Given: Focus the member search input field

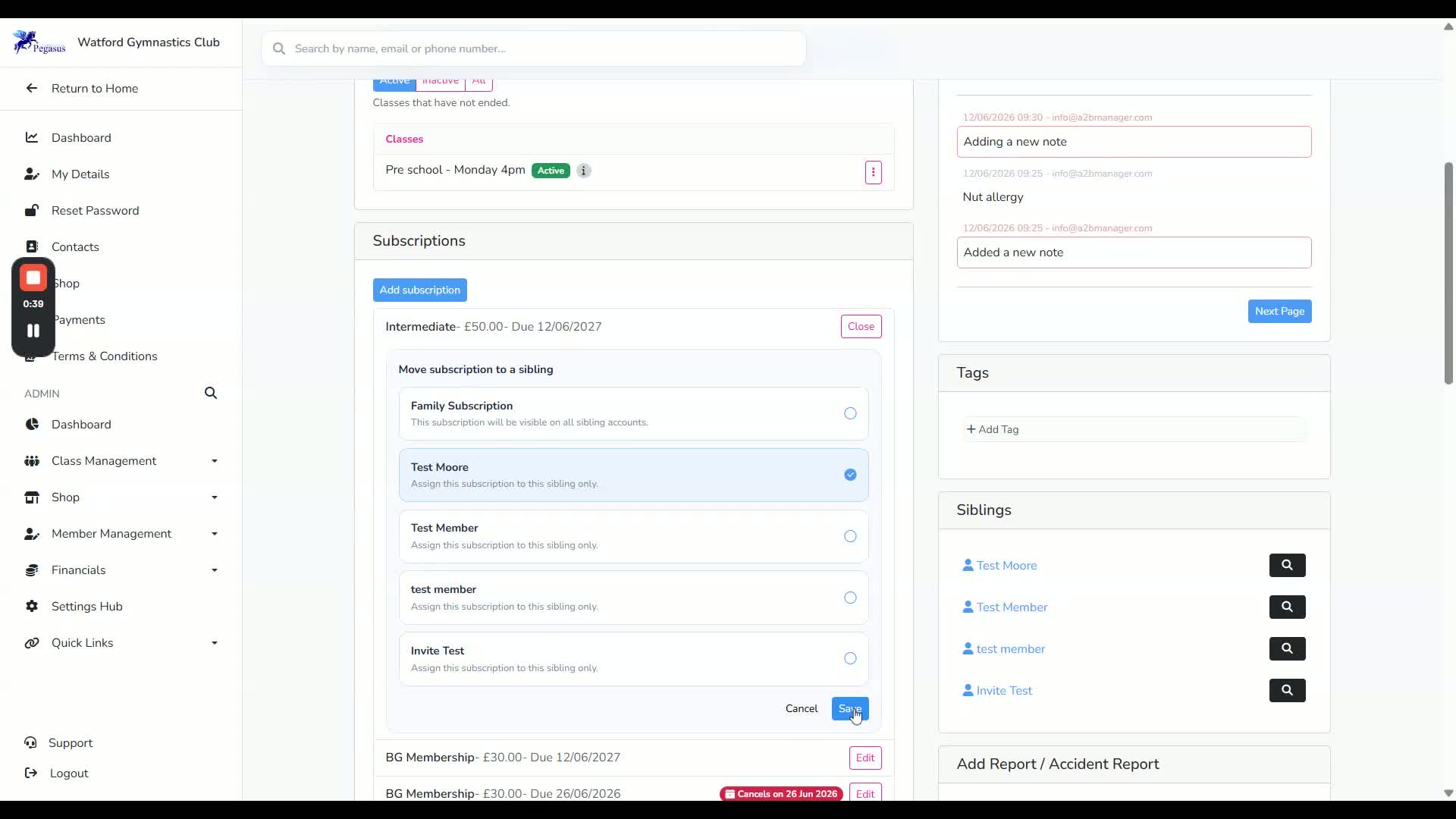Looking at the screenshot, I should [x=533, y=49].
